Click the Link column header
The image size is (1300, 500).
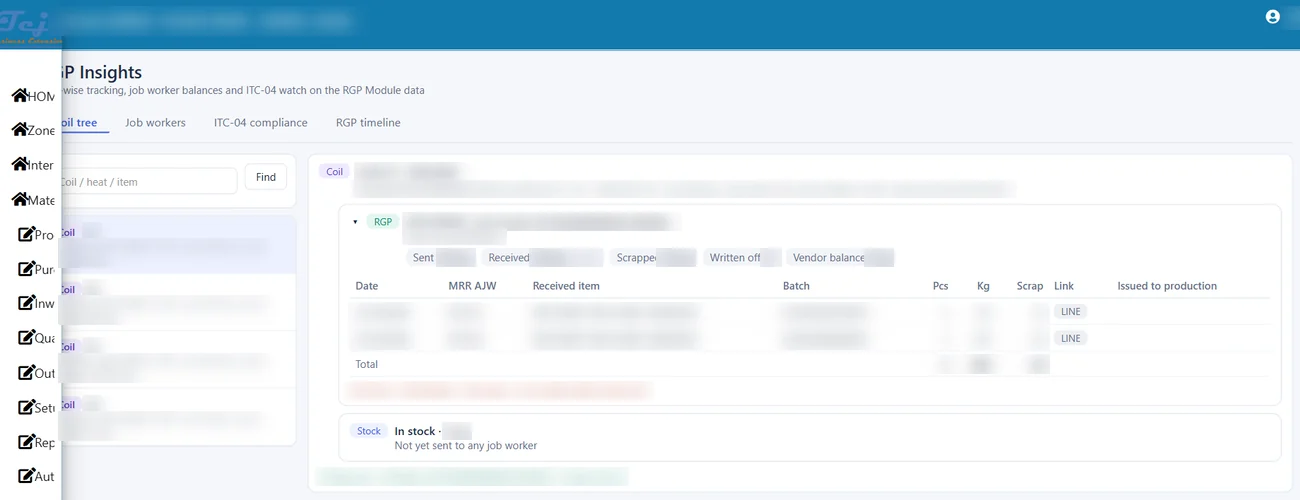click(x=1064, y=286)
